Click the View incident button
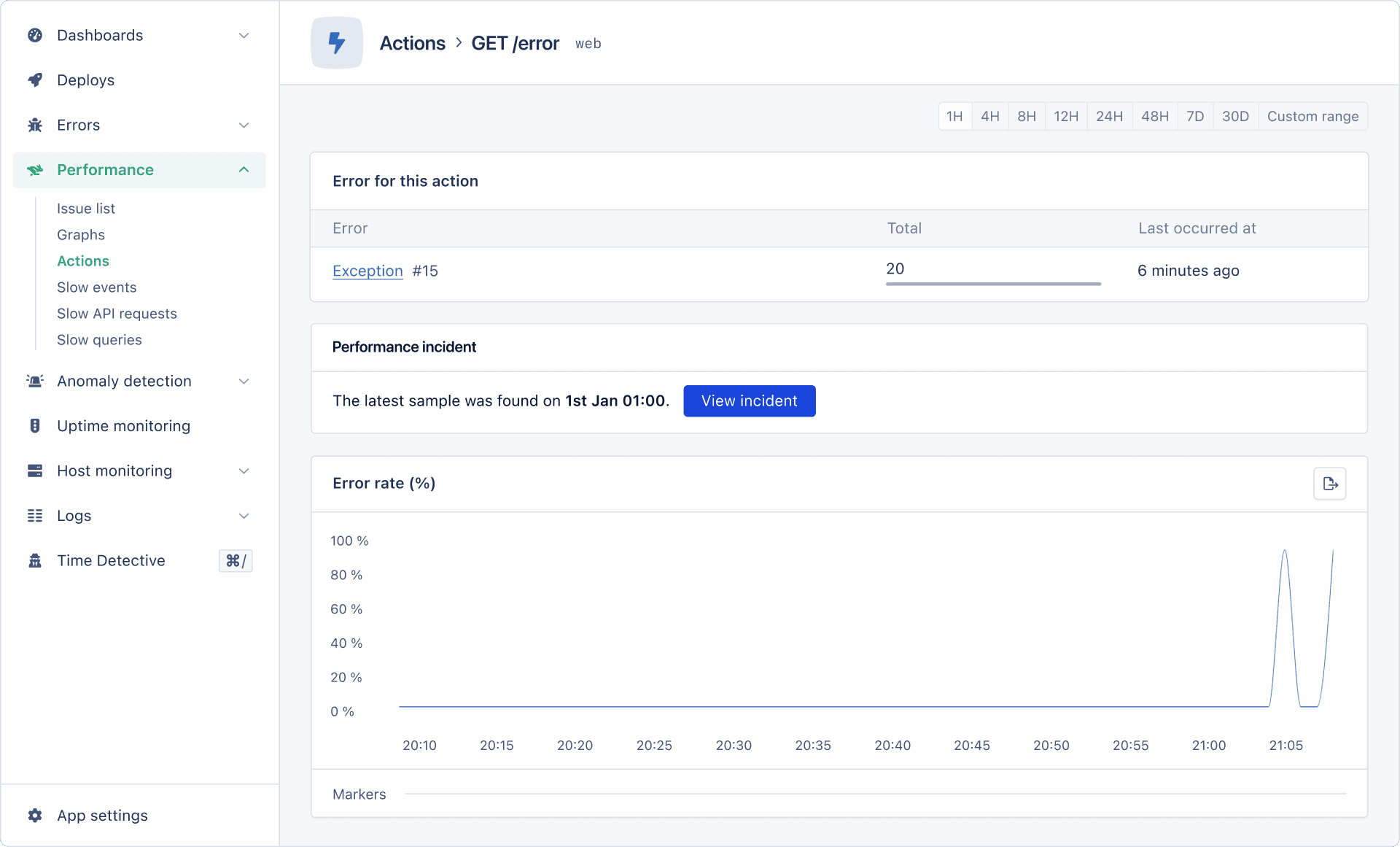 750,401
